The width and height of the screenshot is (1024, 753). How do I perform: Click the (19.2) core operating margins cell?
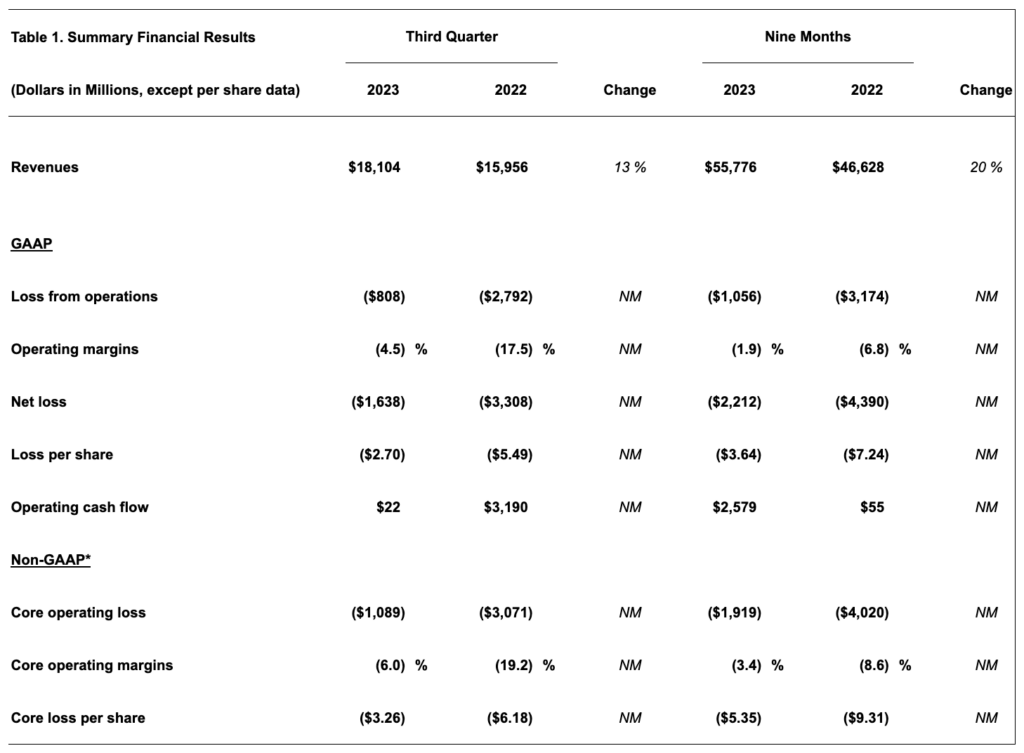tap(513, 665)
